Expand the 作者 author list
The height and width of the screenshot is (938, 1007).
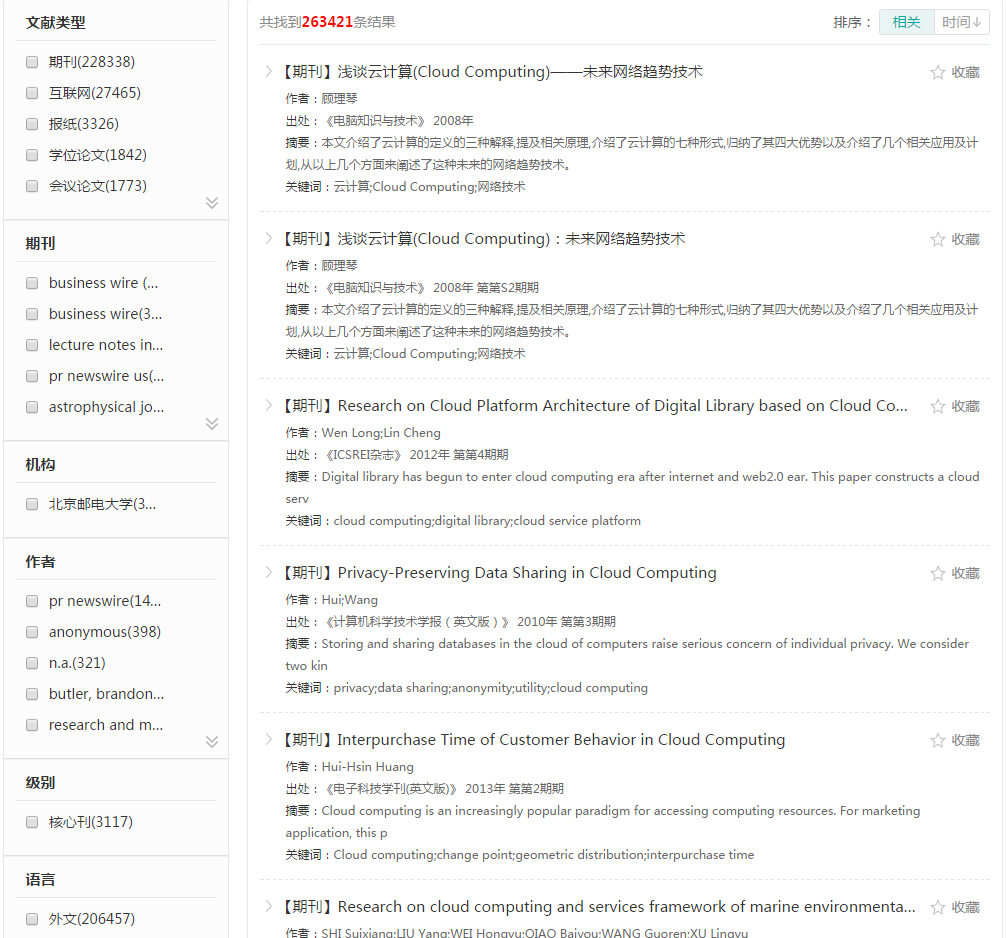coord(212,742)
